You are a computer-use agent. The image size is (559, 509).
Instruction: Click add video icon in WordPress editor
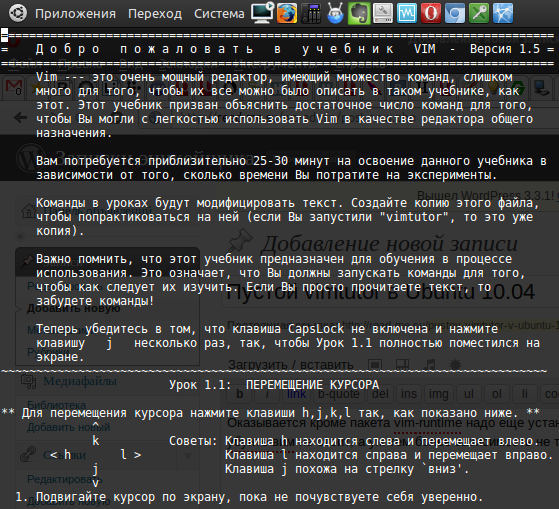[x=402, y=364]
